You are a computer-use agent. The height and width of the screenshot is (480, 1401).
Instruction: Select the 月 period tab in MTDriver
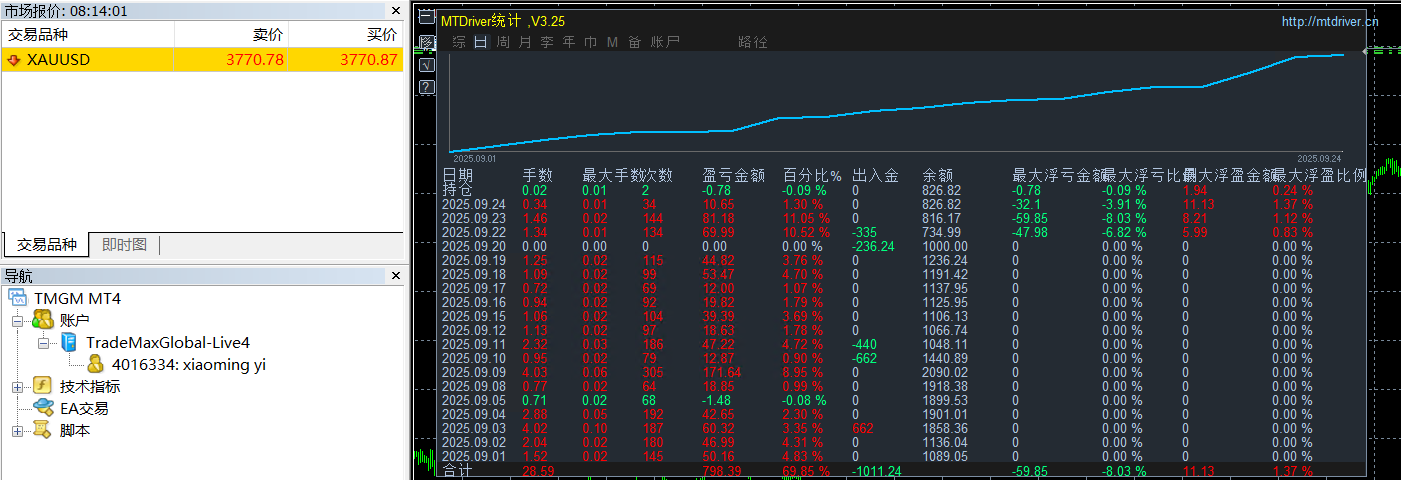click(525, 42)
